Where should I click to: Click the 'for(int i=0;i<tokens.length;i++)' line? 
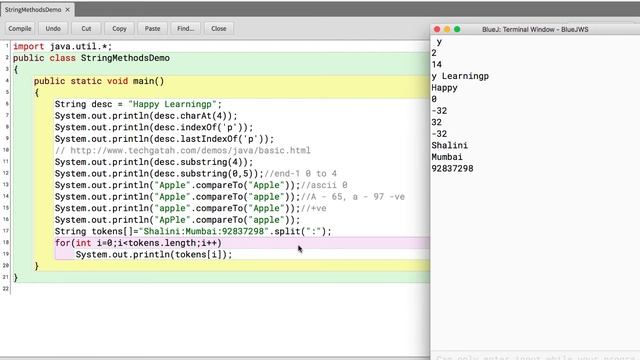(138, 243)
